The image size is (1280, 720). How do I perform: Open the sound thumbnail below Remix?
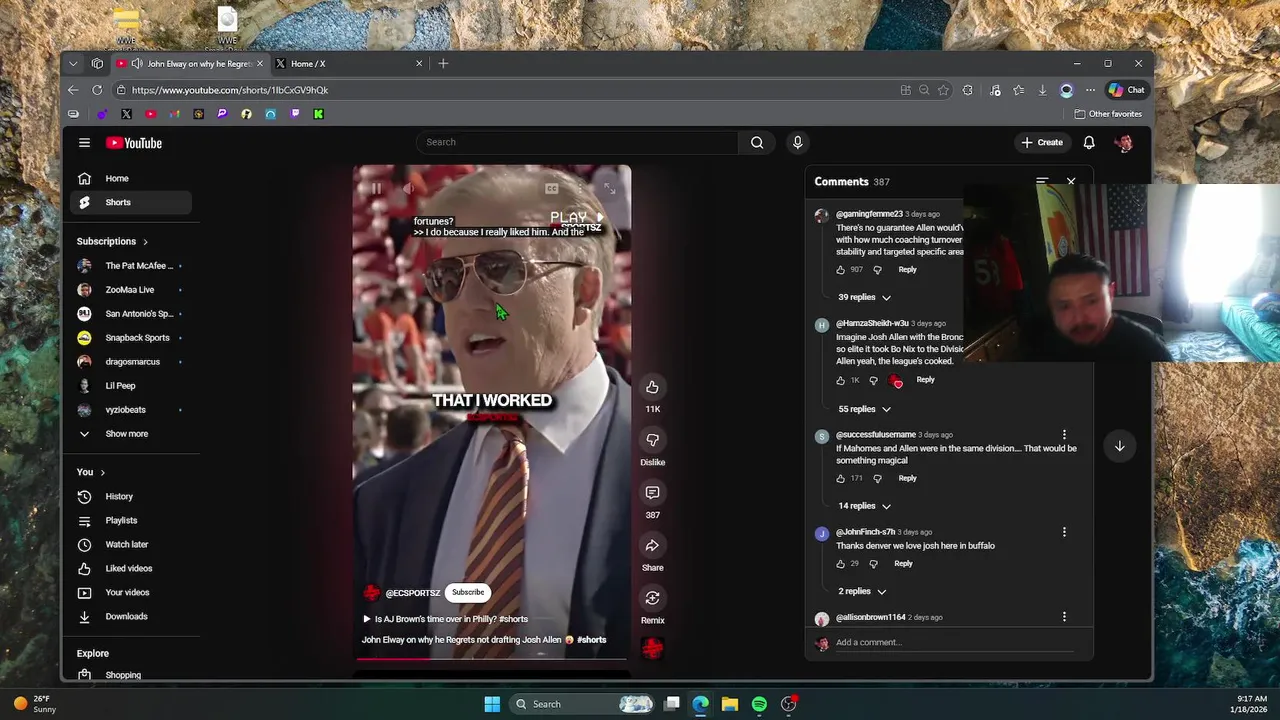tap(652, 648)
